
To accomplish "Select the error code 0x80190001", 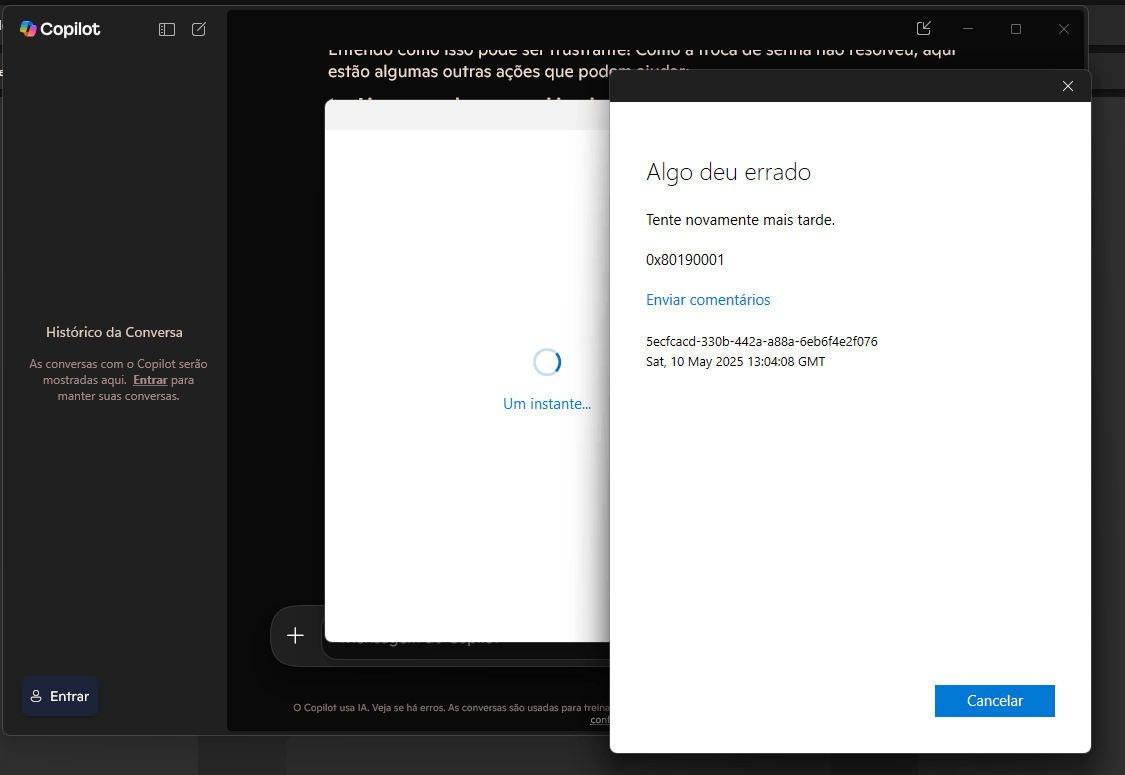I will click(685, 260).
